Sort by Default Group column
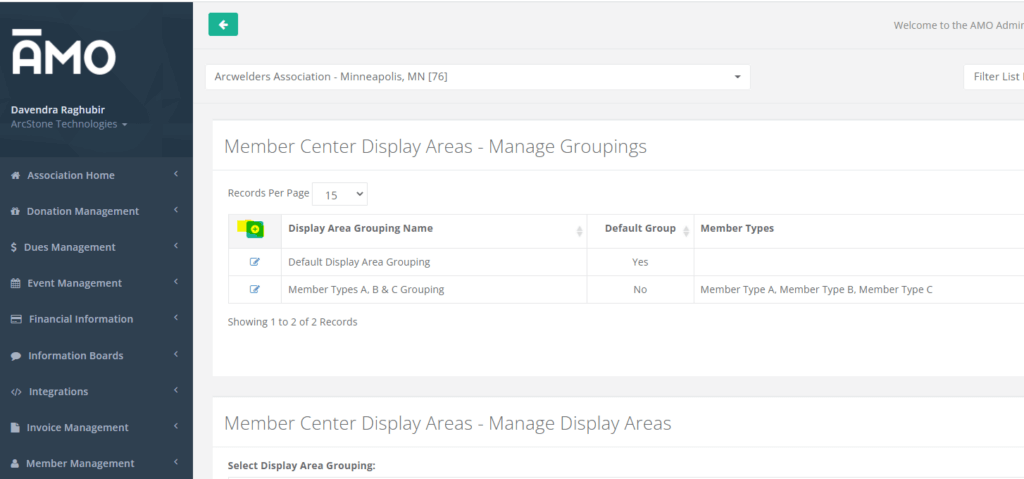1024x479 pixels. point(640,229)
